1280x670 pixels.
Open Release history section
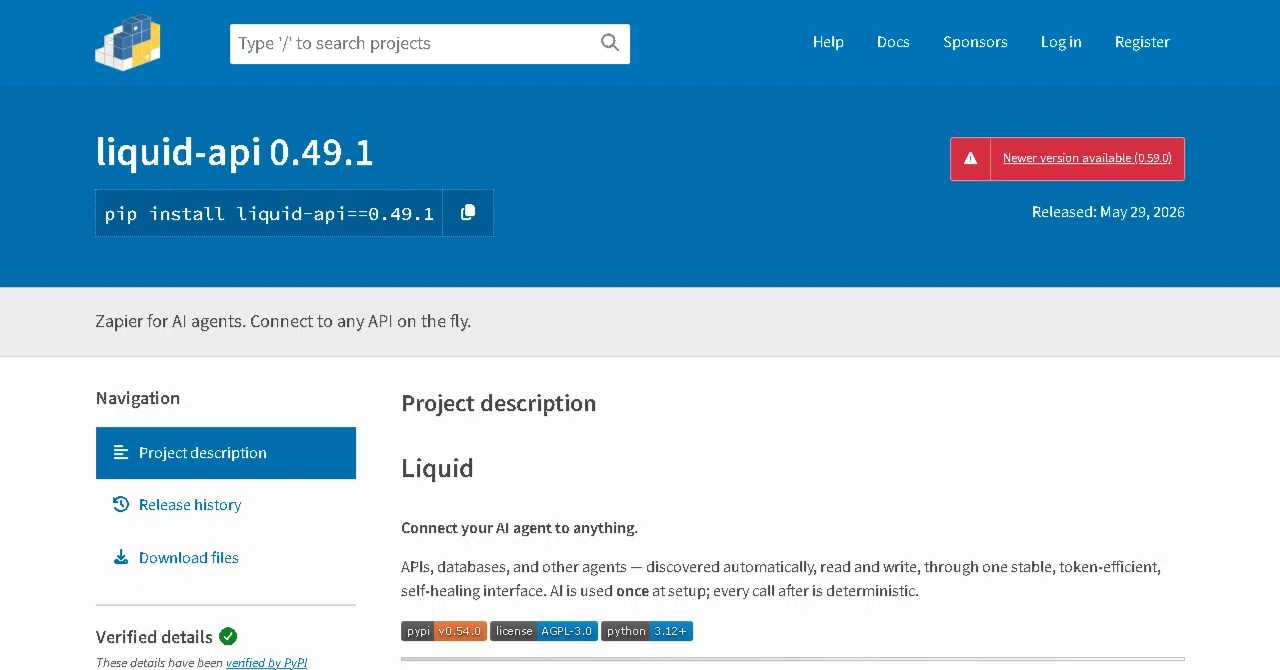pos(226,505)
